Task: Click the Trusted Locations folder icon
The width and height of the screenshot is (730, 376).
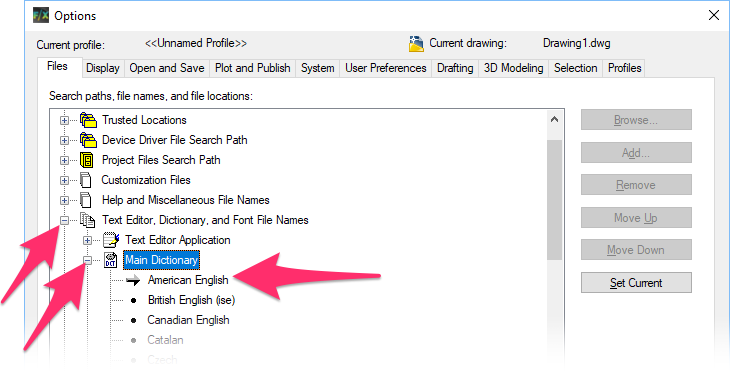Action: 88,120
